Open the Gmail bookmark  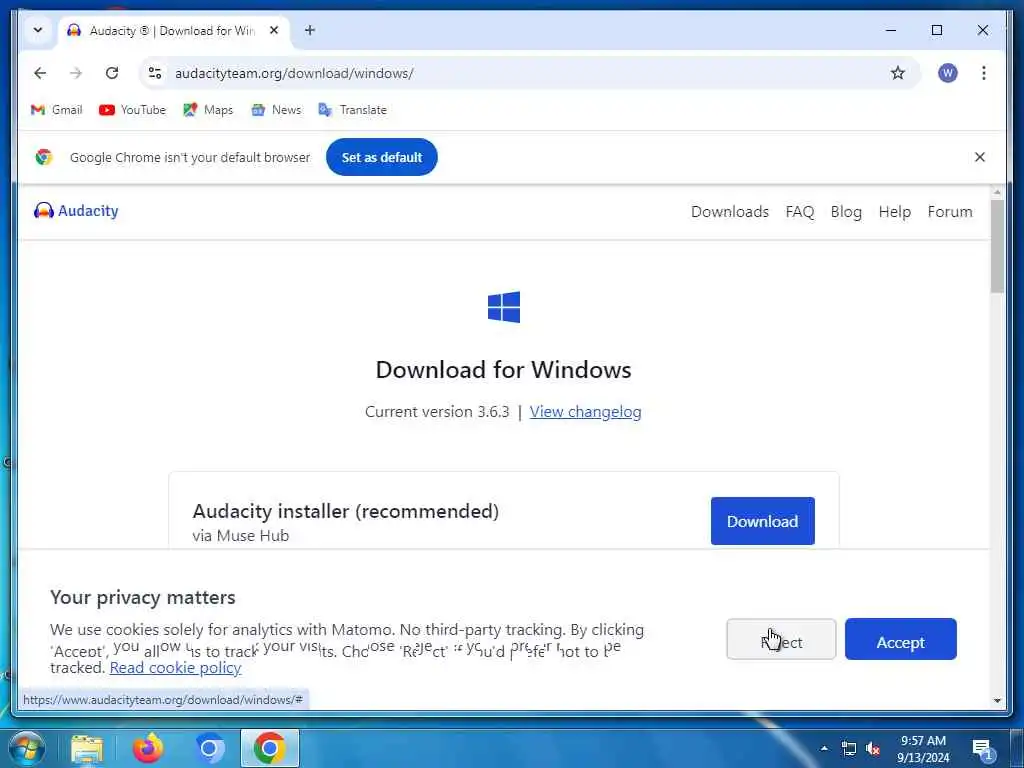(x=57, y=110)
